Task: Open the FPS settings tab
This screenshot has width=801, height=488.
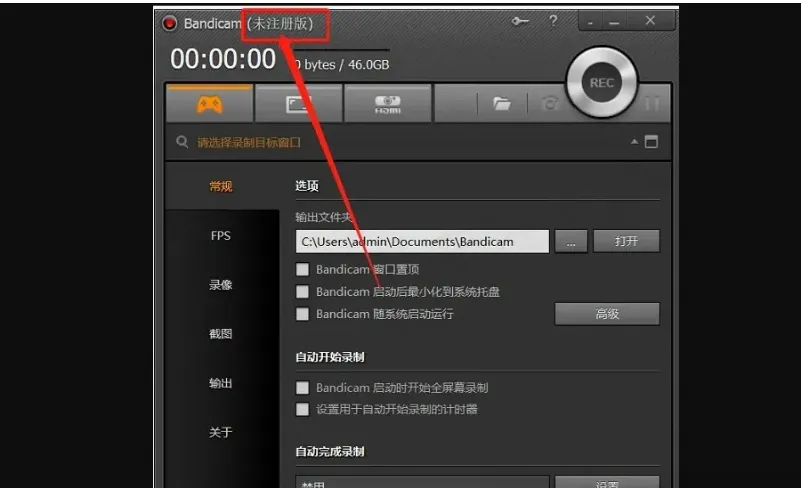Action: [x=221, y=236]
